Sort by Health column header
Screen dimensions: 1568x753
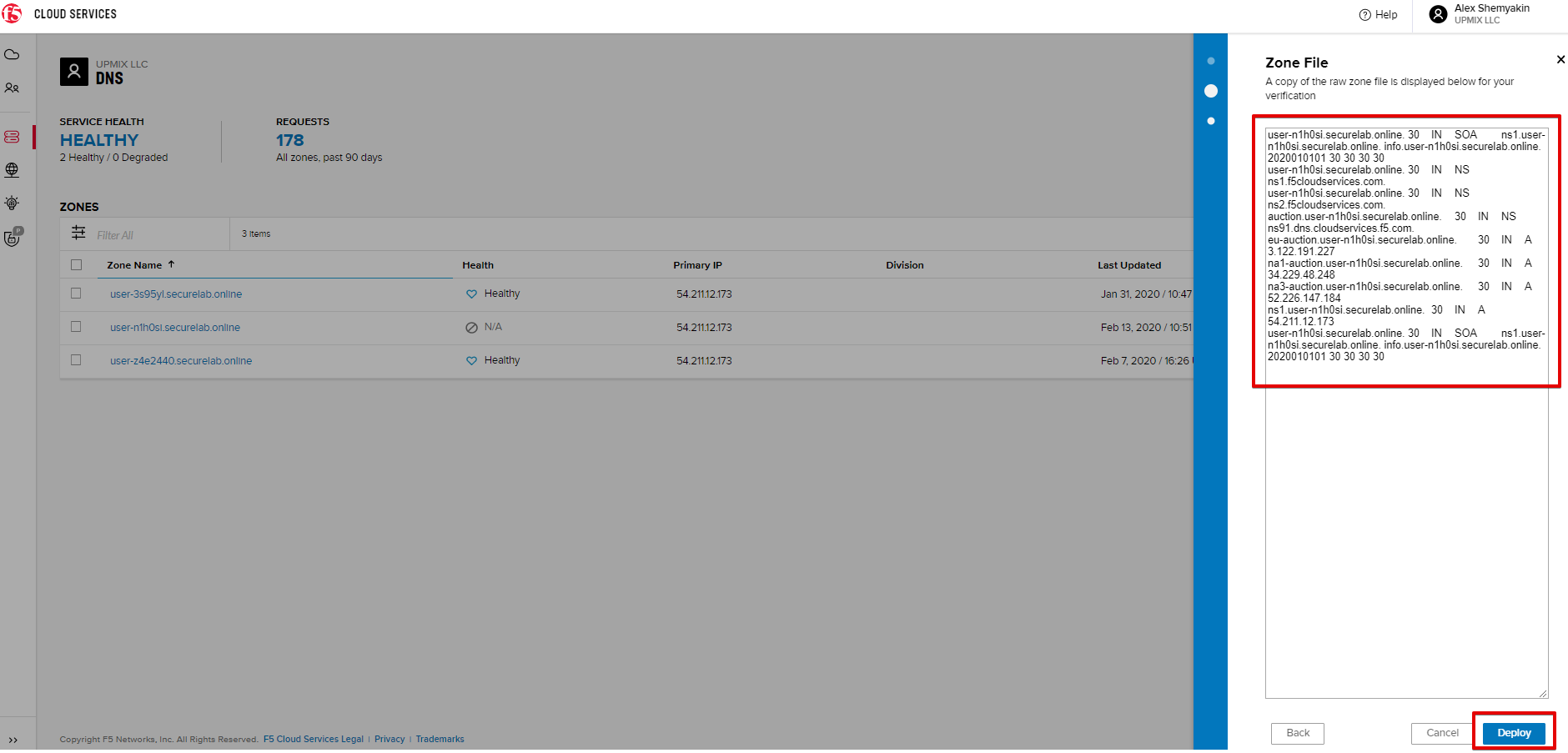478,265
